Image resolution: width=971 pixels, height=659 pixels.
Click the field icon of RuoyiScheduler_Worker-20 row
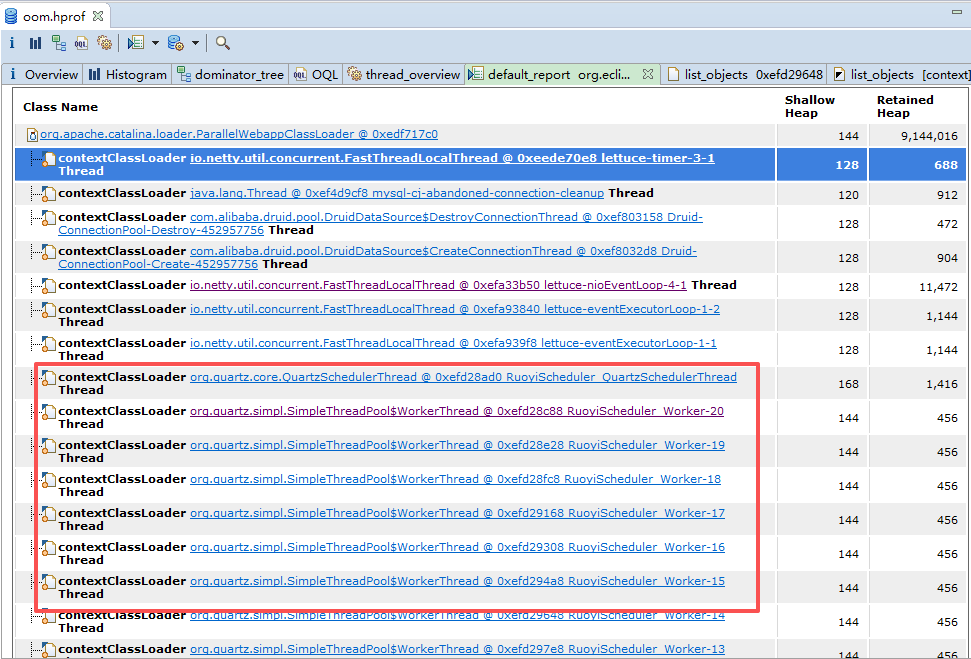click(x=48, y=413)
